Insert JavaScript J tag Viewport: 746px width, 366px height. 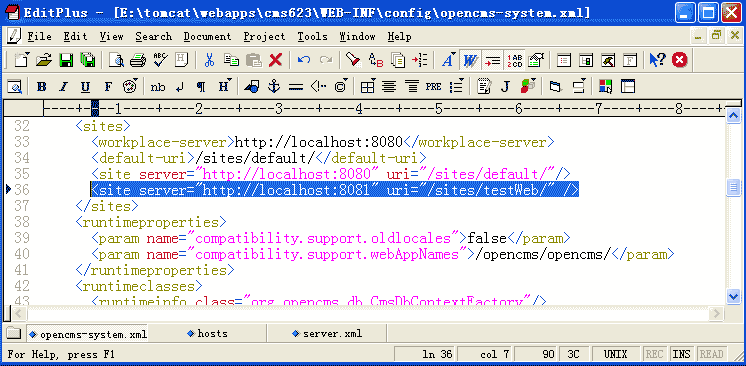[505, 87]
